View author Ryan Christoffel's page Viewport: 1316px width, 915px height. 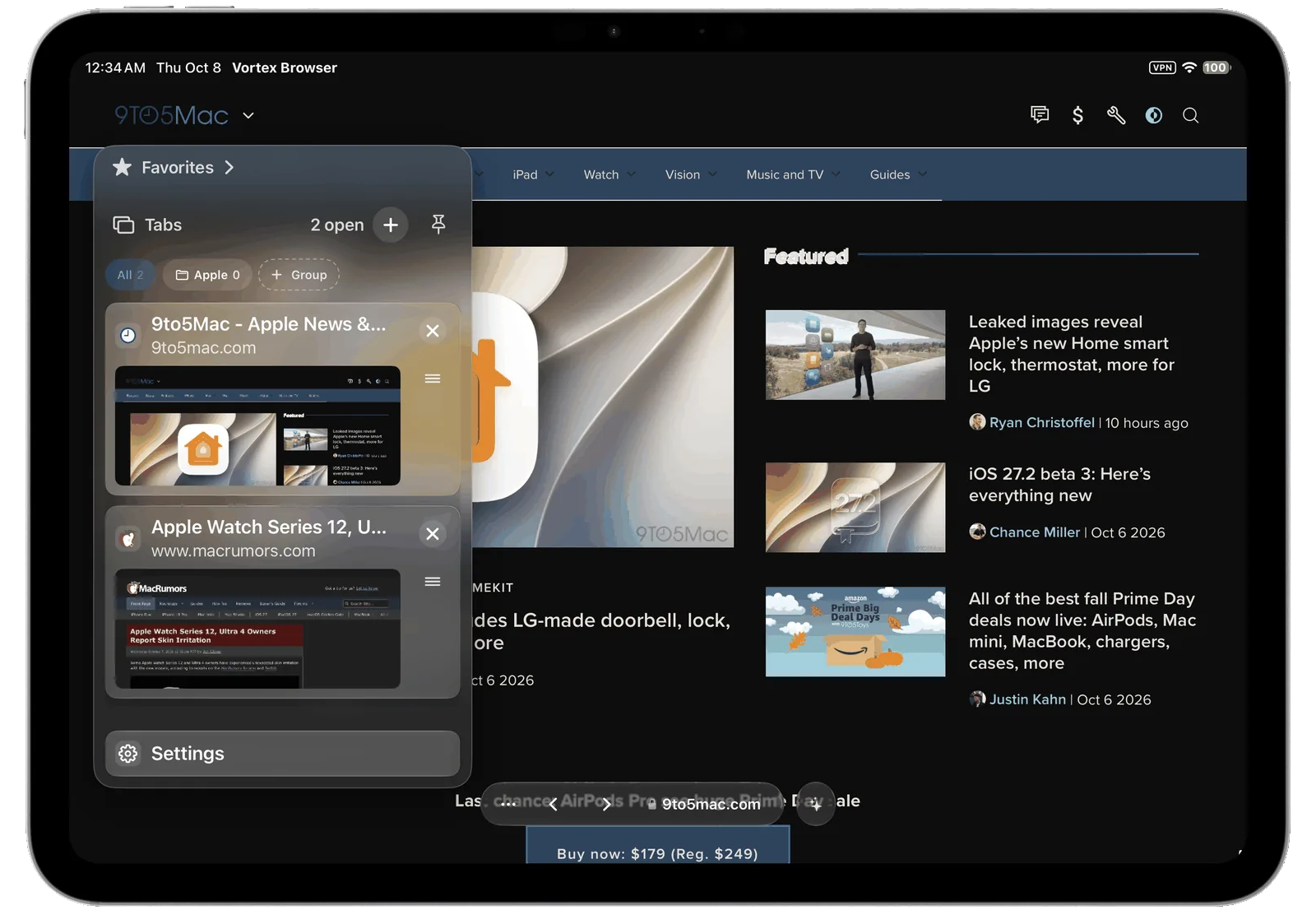tap(1042, 422)
